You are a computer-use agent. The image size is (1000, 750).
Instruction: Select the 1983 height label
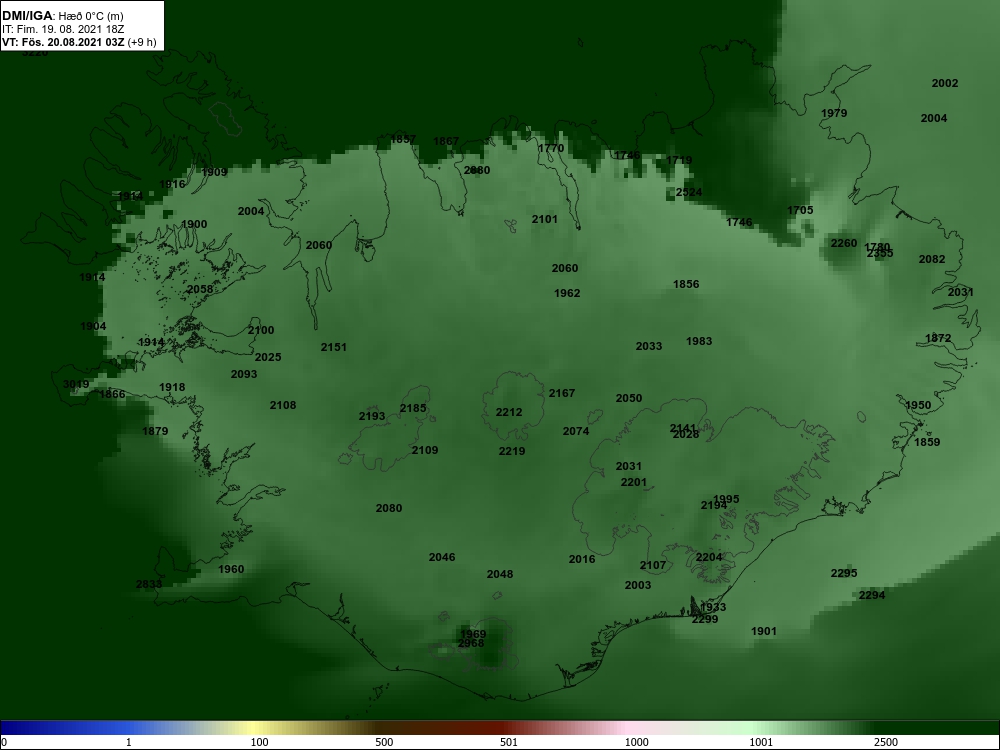[x=698, y=341]
